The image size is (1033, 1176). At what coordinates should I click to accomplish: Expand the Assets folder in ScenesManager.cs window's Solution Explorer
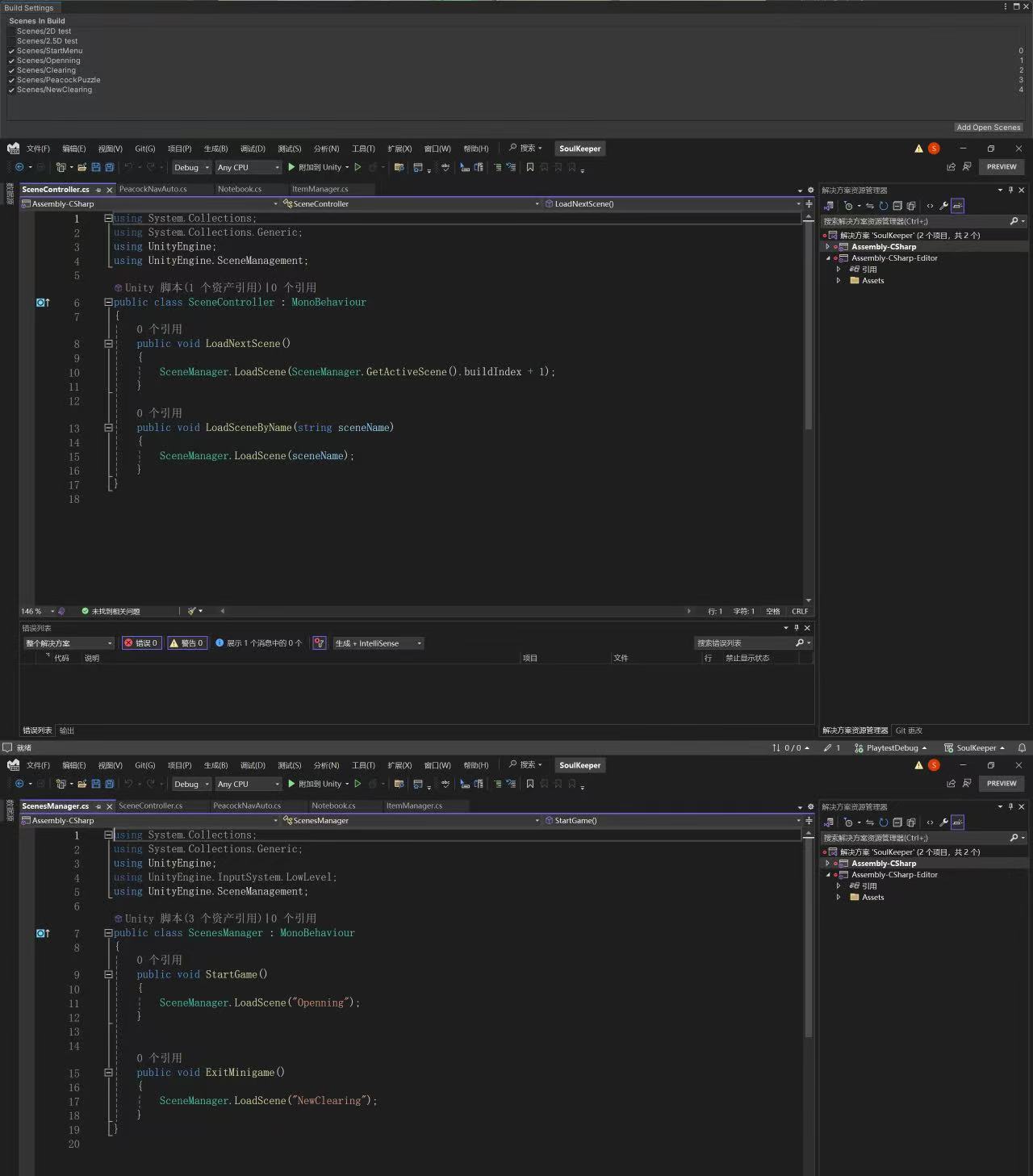pyautogui.click(x=839, y=898)
